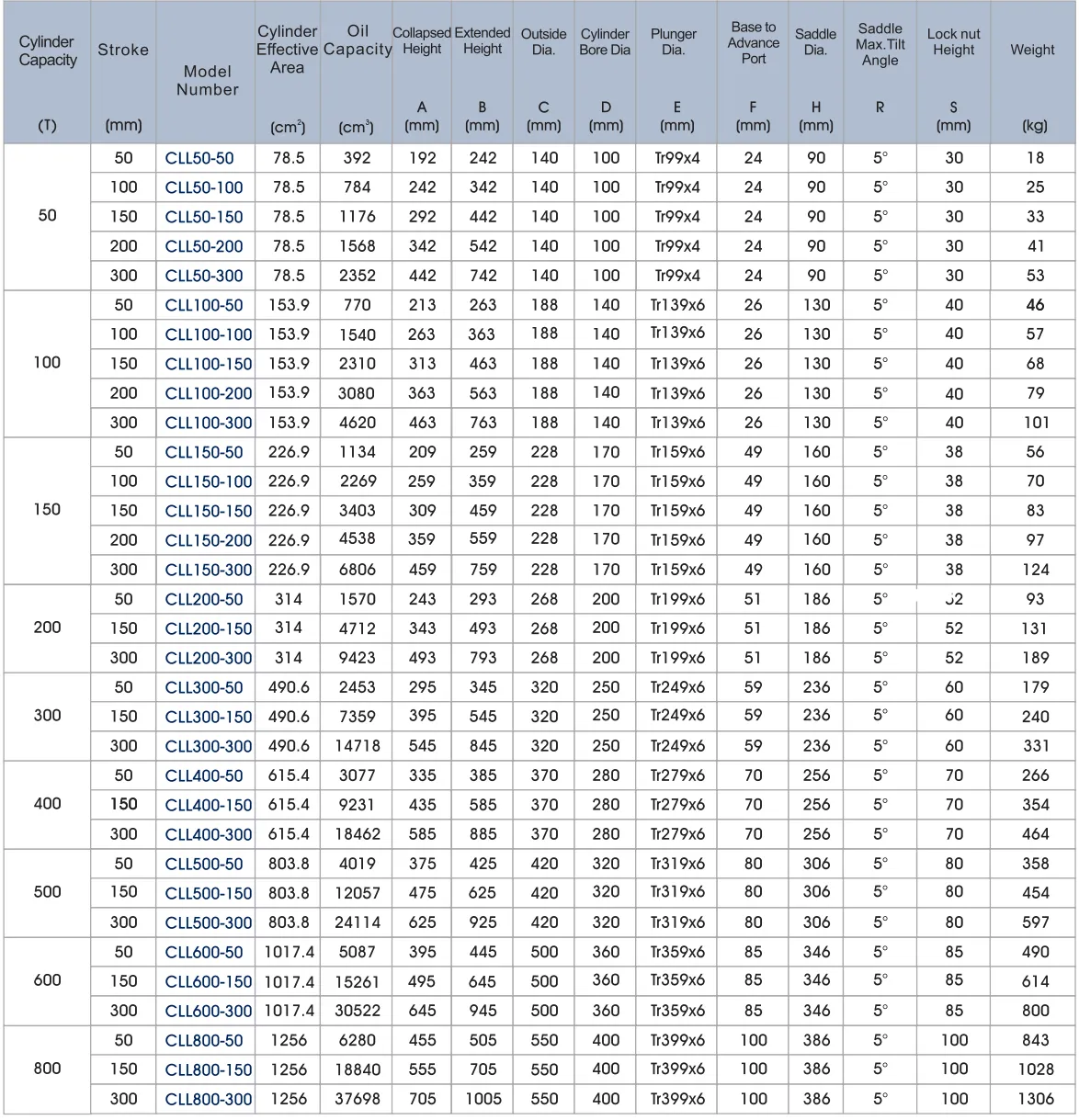Image resolution: width=1079 pixels, height=1120 pixels.
Task: Select the CLL400-150 model link
Action: point(208,805)
